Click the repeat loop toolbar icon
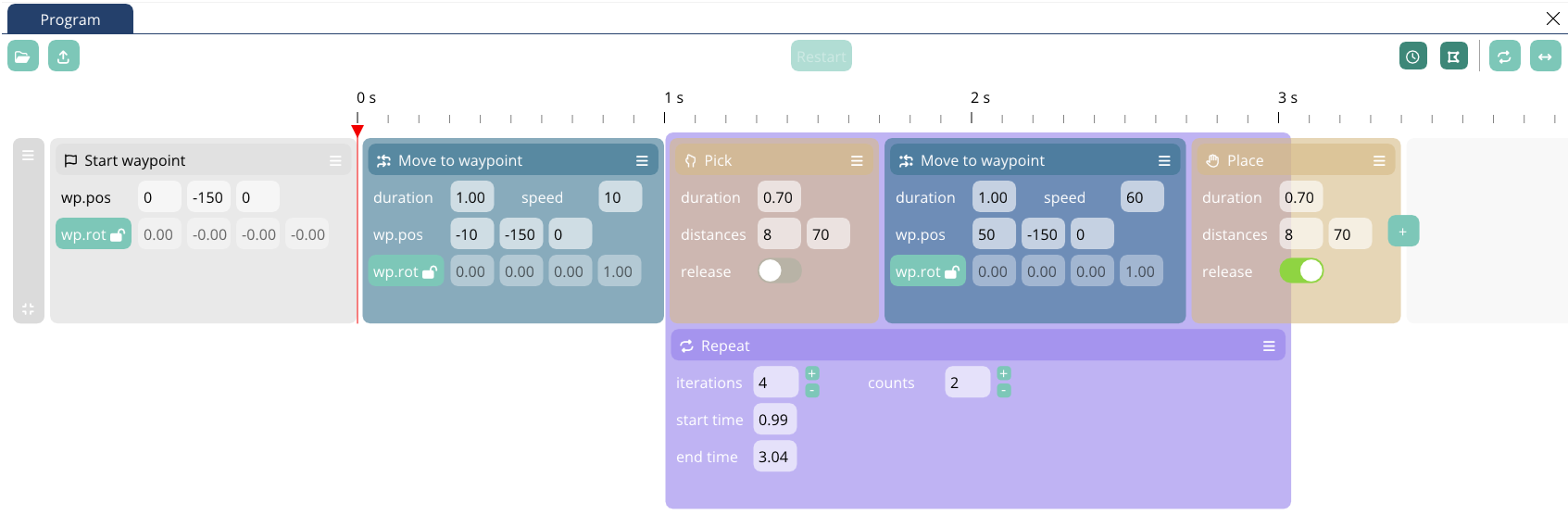The width and height of the screenshot is (1568, 515). pos(1504,57)
